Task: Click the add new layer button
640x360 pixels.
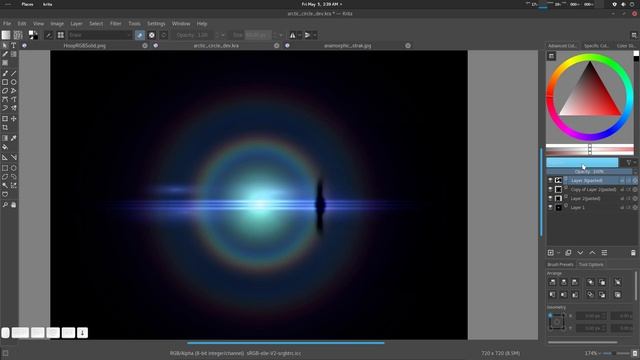Action: [551, 253]
